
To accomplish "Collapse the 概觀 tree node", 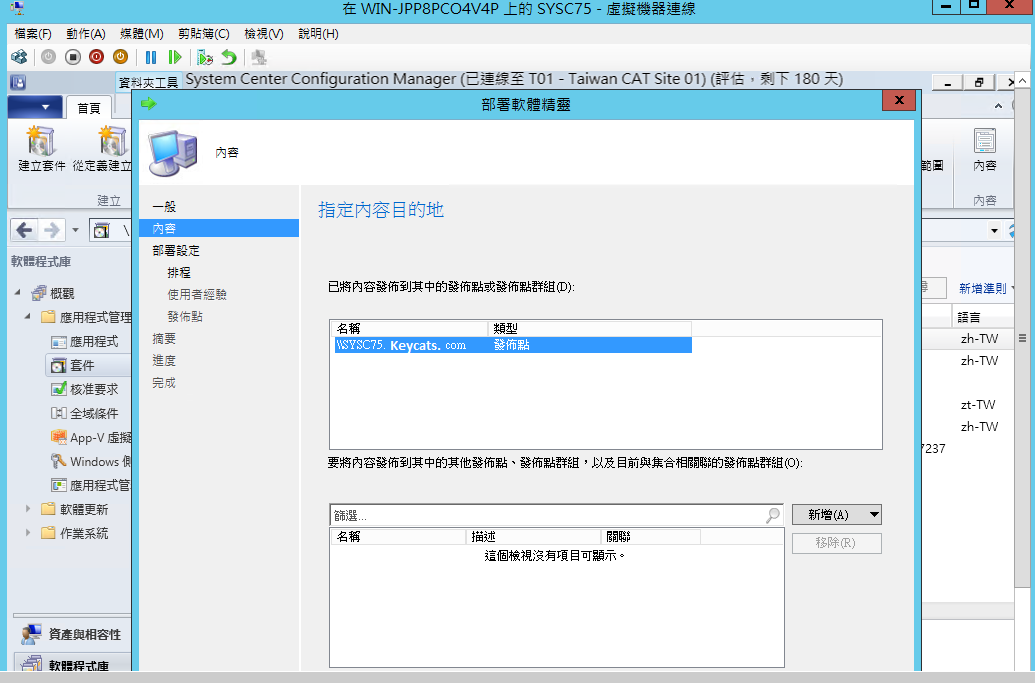I will [17, 292].
